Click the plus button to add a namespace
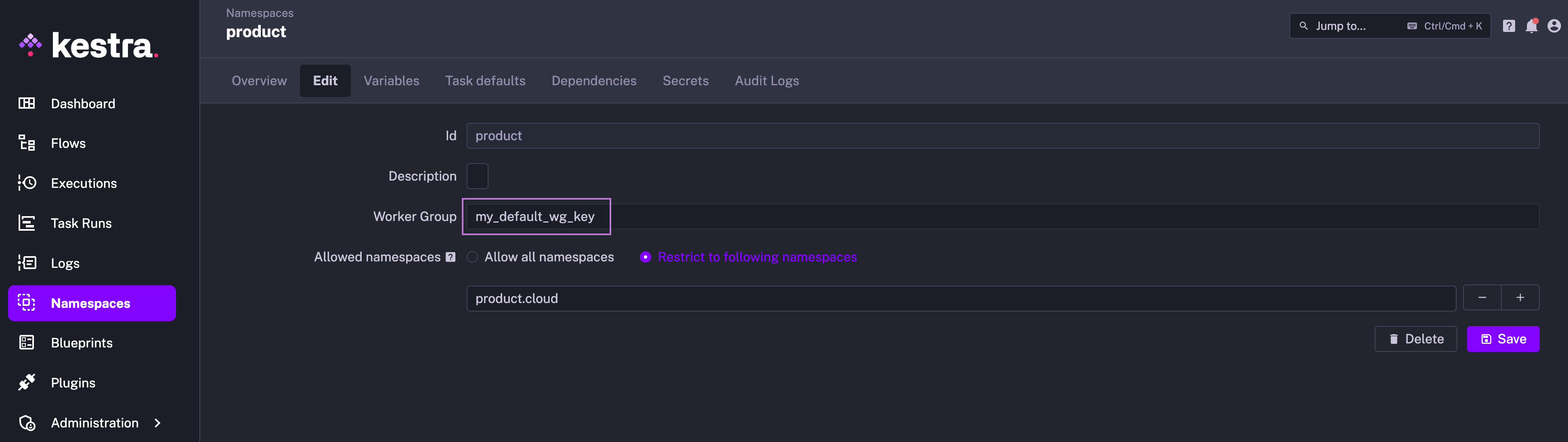Viewport: 1568px width, 442px height. point(1520,298)
